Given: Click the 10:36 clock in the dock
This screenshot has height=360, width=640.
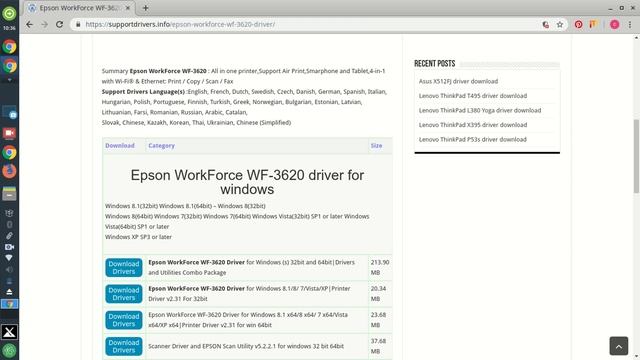Looking at the screenshot, I should click(9, 28).
